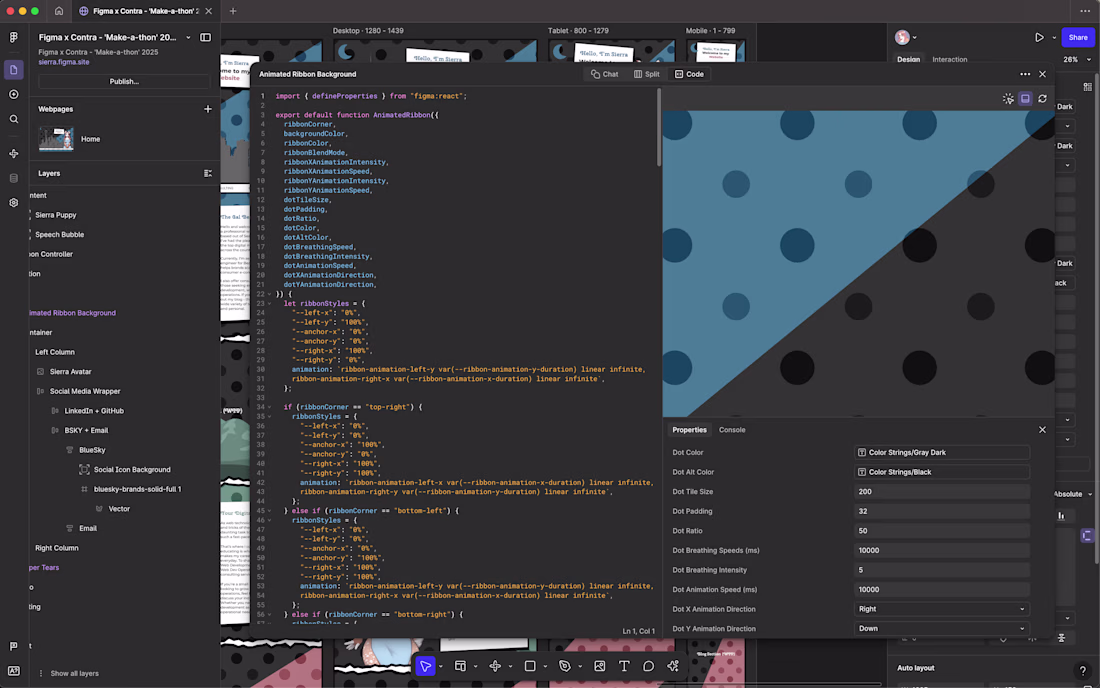Open the Properties tab

click(x=690, y=430)
